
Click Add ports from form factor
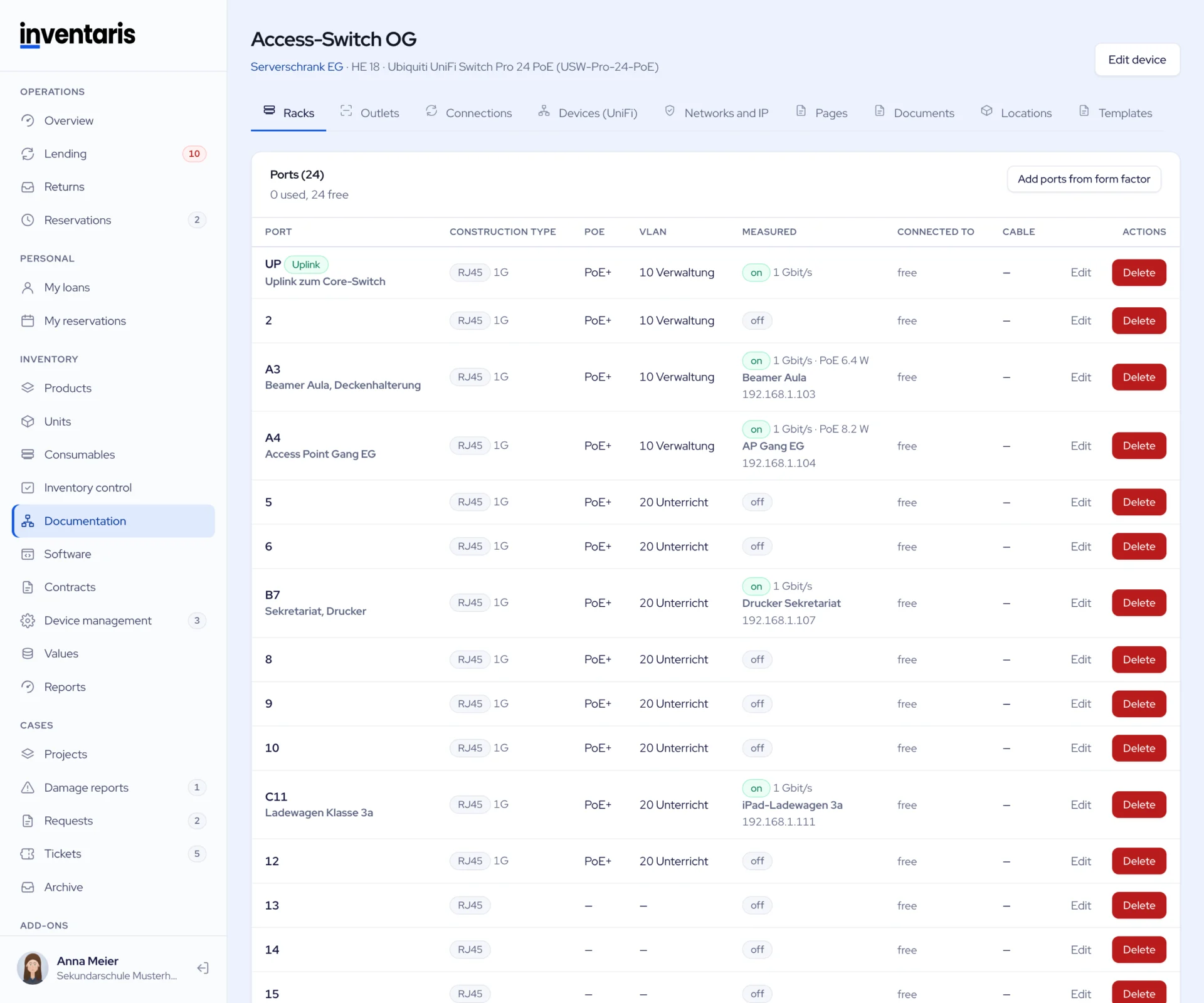click(x=1084, y=179)
